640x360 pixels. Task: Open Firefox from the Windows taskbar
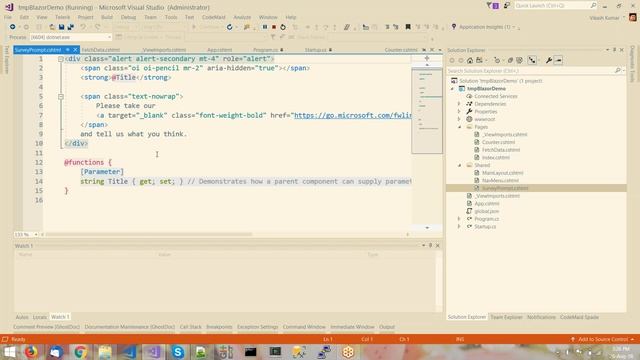[31, 352]
